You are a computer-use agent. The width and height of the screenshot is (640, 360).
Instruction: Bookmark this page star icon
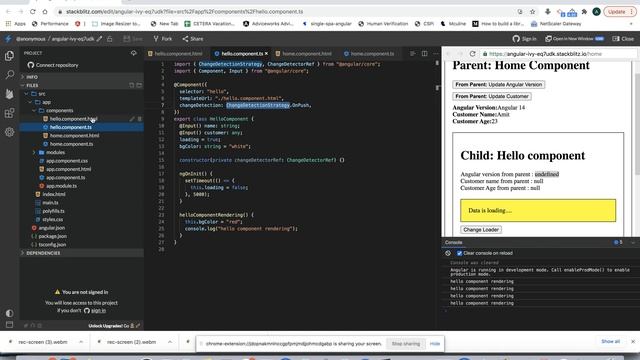[532, 11]
